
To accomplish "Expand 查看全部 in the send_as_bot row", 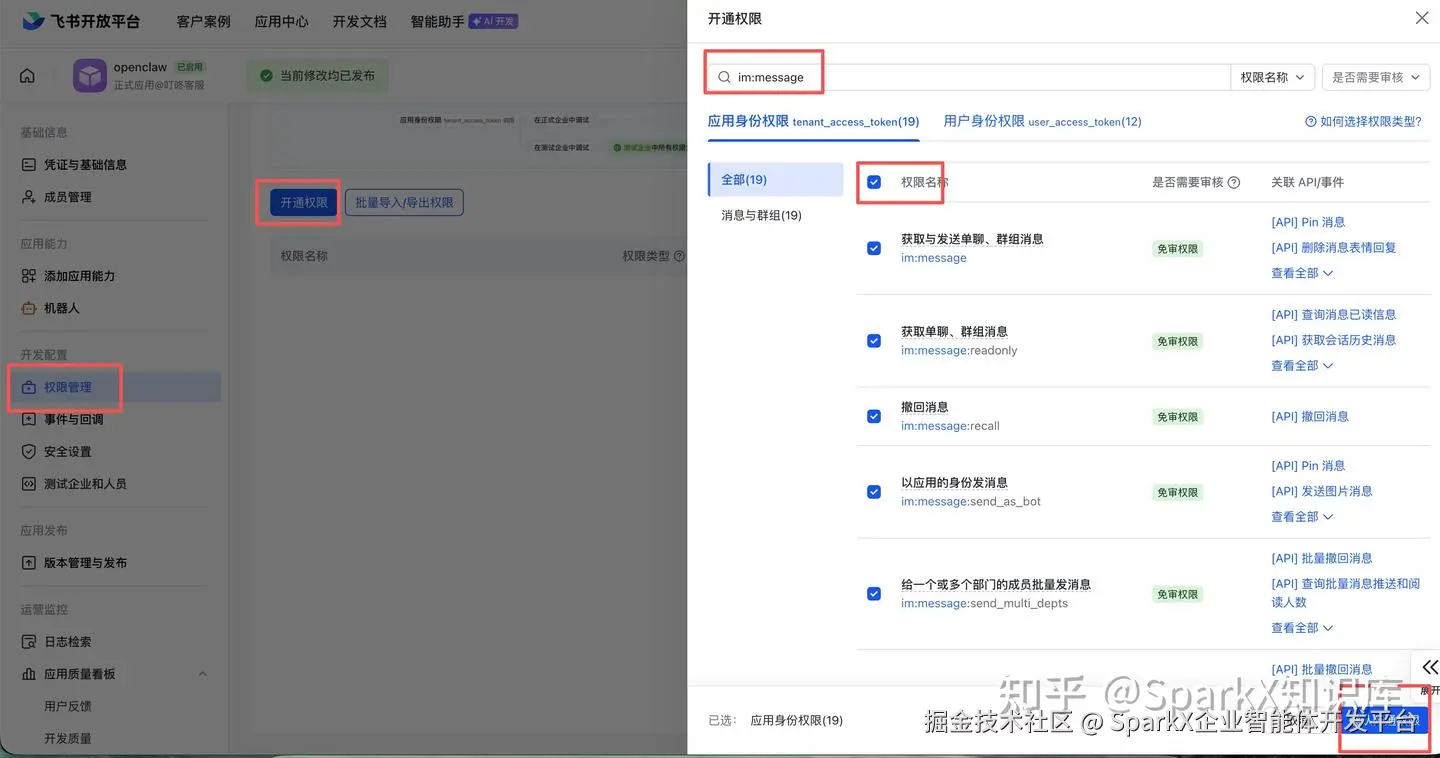I will point(1302,517).
